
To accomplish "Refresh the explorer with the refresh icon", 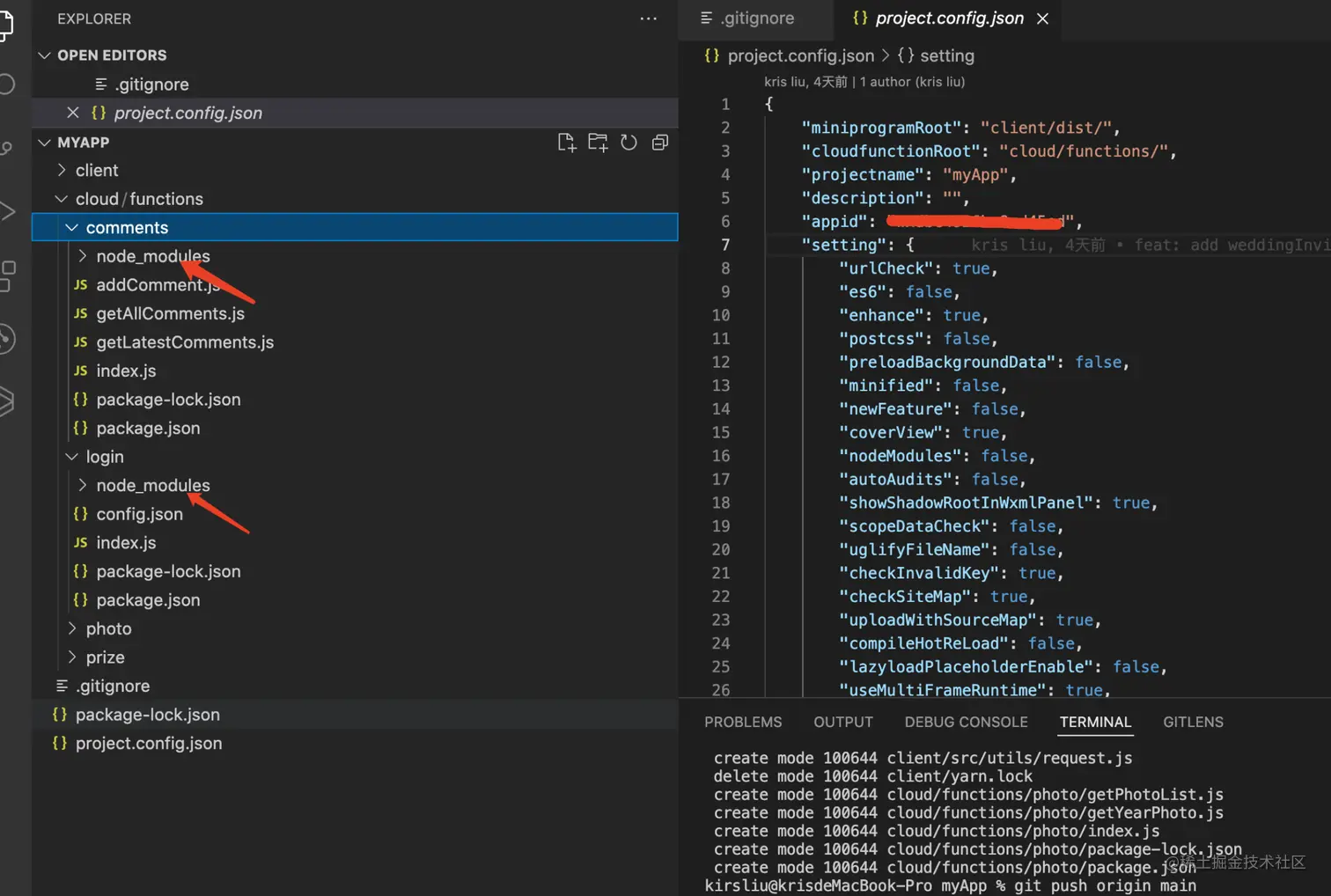I will click(629, 143).
